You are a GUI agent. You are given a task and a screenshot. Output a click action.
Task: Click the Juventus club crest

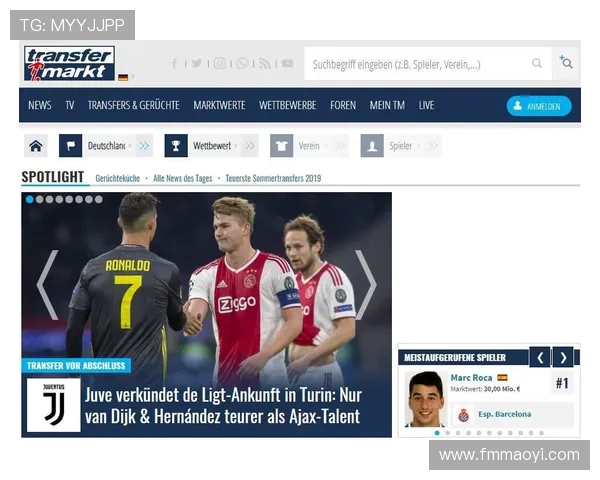pyautogui.click(x=54, y=405)
